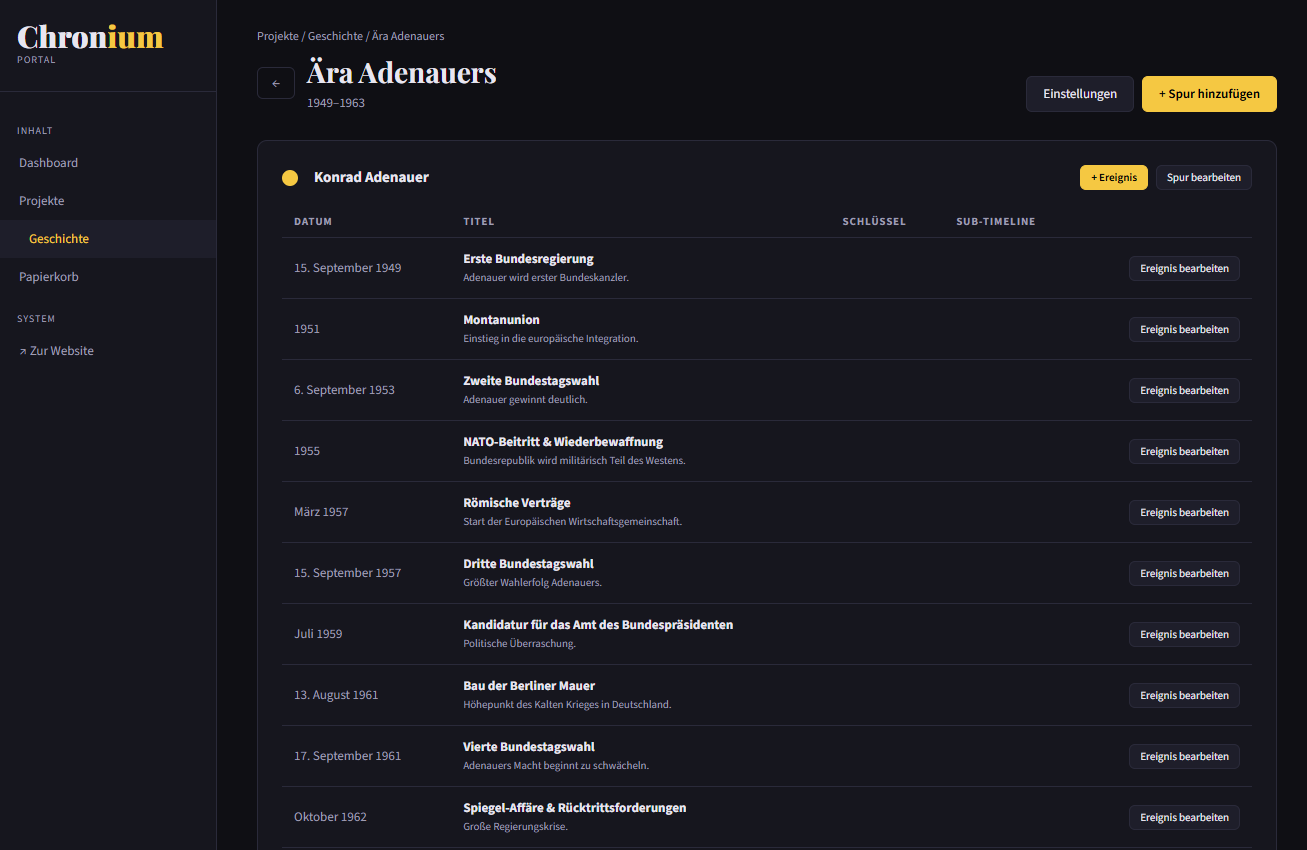Open Projekte in the sidebar
Screen dimensions: 1307x850
(x=41, y=201)
